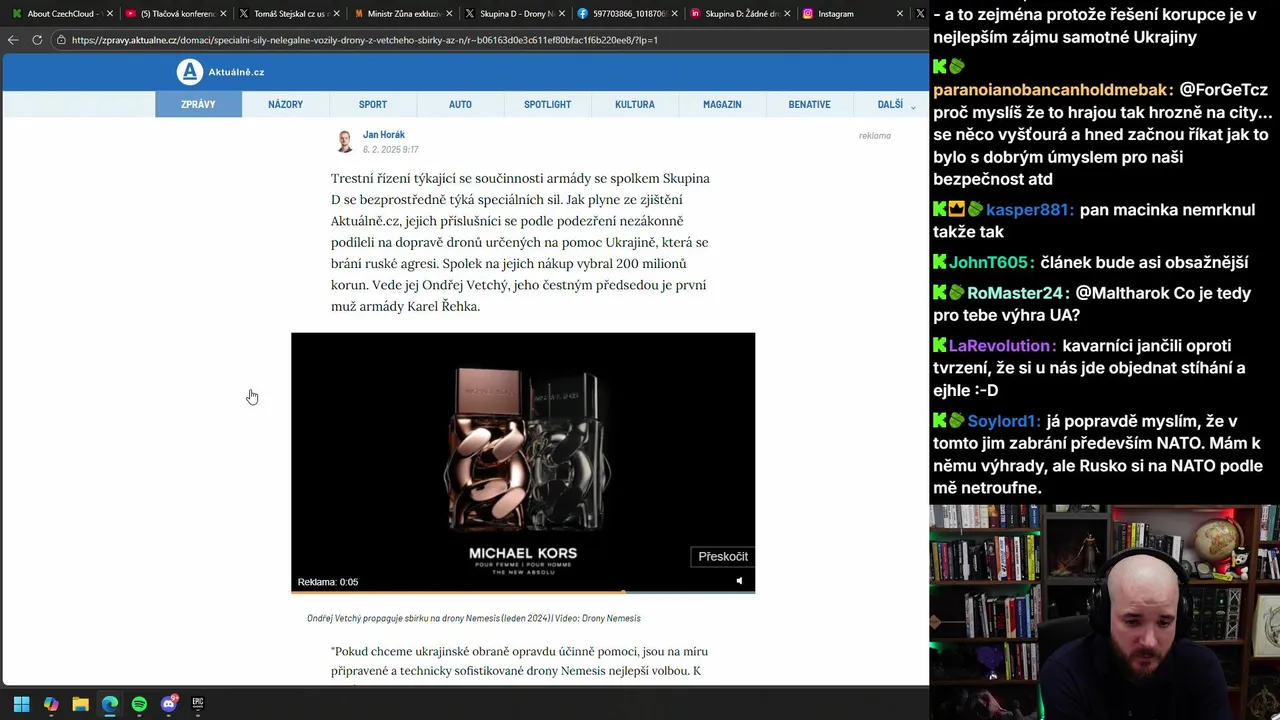Image resolution: width=1280 pixels, height=720 pixels.
Task: Close the Tomáš Stejskal X tab
Action: point(336,14)
